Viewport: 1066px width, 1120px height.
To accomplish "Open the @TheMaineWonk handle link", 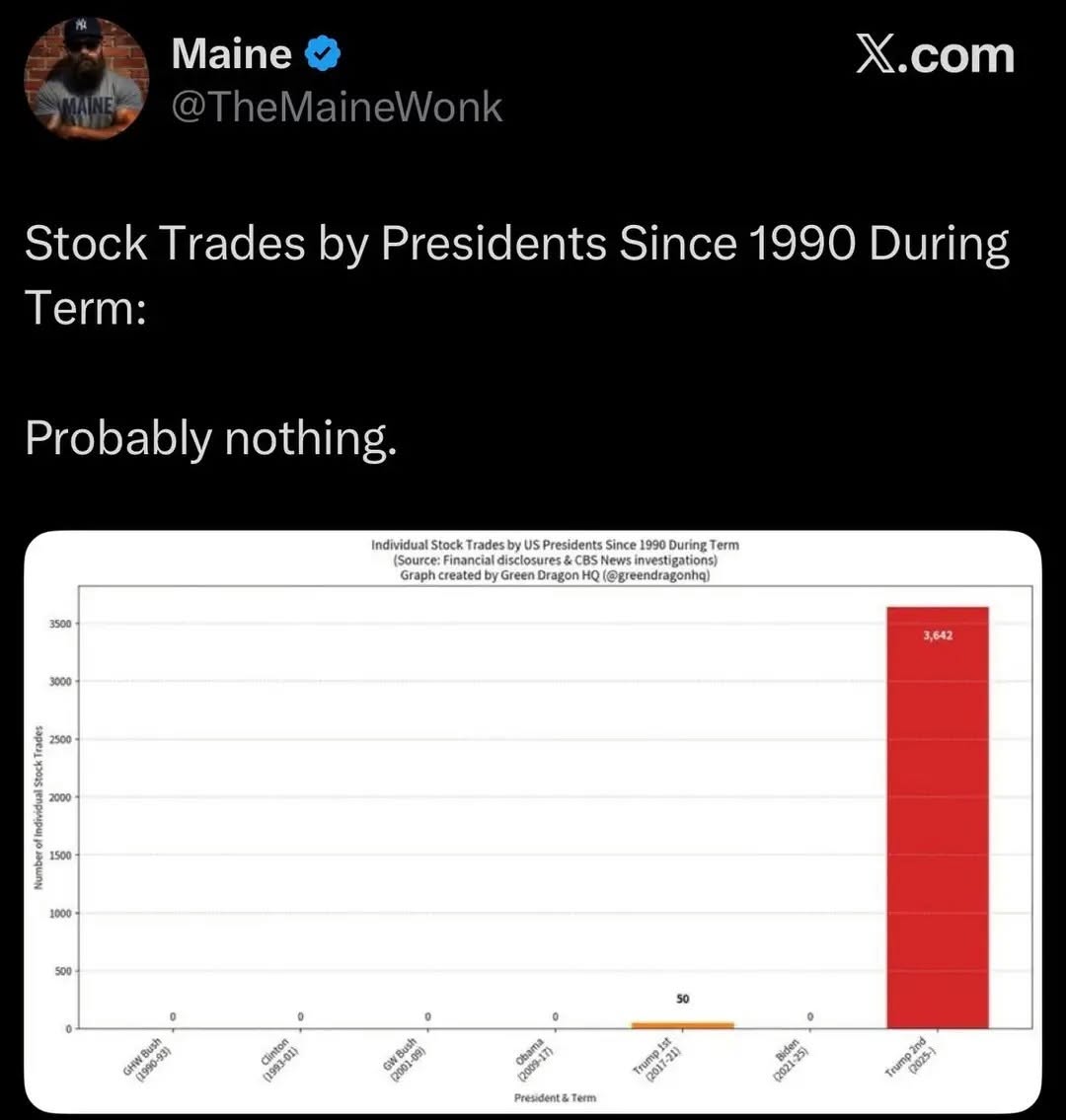I will point(337,108).
